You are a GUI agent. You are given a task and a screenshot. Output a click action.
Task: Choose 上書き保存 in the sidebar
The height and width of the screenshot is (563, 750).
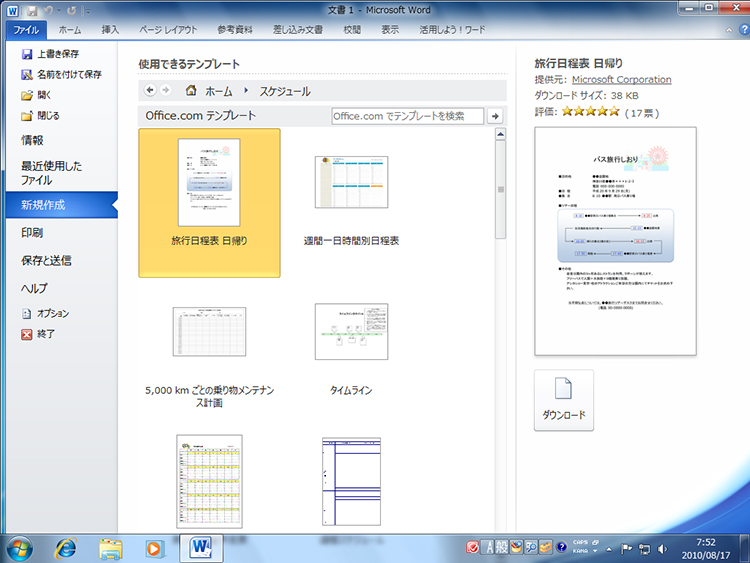point(50,54)
